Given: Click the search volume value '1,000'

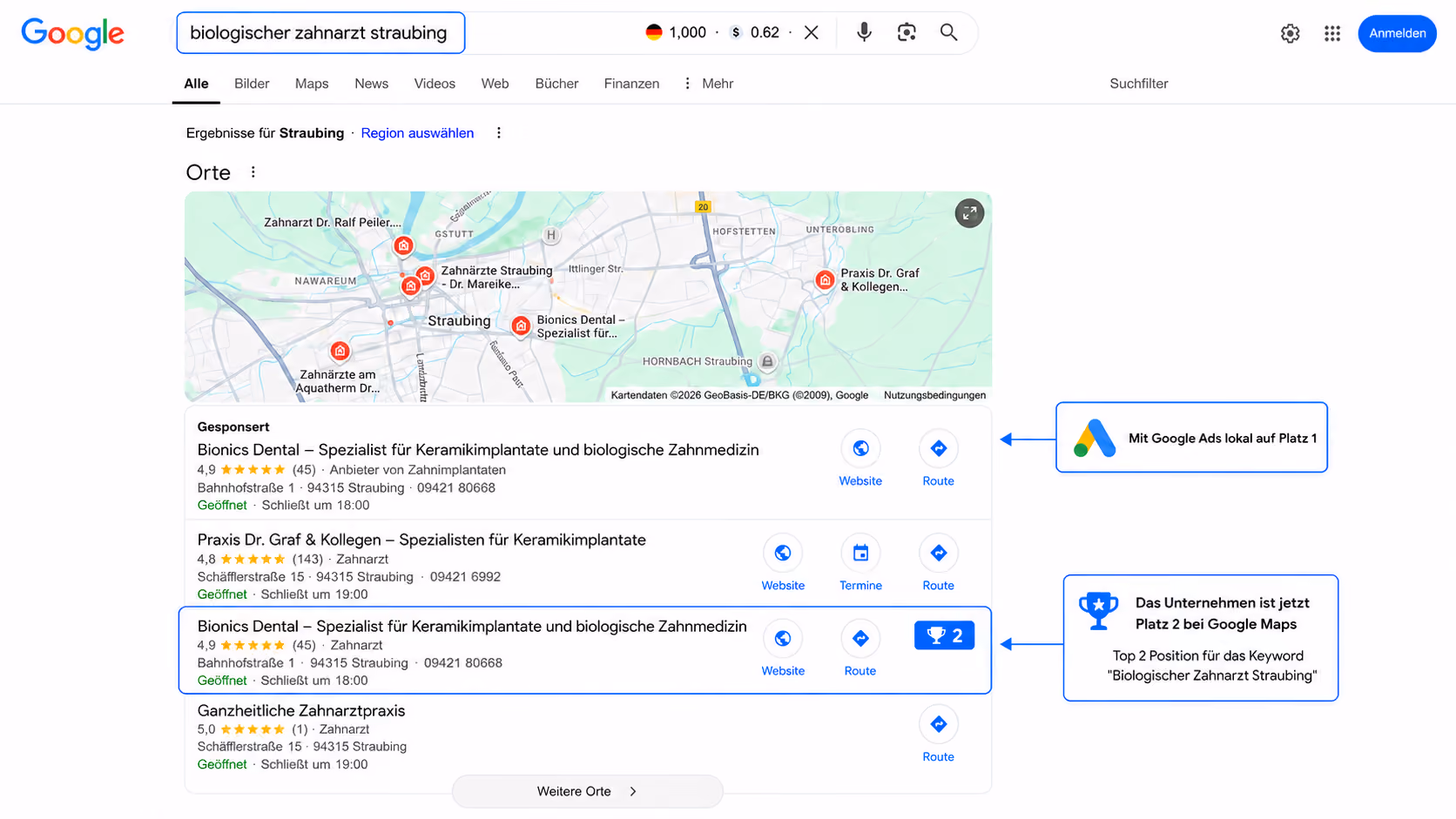Looking at the screenshot, I should (x=687, y=33).
